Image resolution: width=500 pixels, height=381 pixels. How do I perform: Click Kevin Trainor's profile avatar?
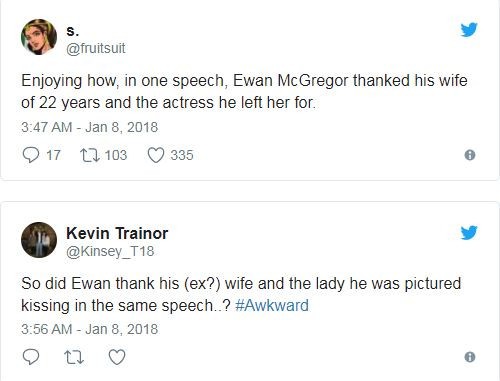[x=39, y=240]
